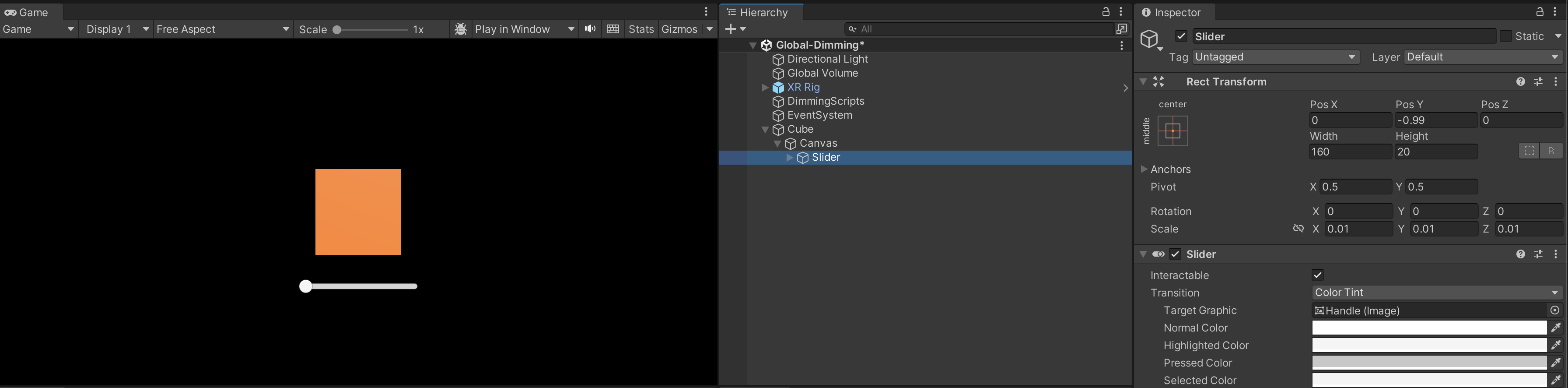
Task: Open the Global-Dimming scene options kebab
Action: [1122, 45]
